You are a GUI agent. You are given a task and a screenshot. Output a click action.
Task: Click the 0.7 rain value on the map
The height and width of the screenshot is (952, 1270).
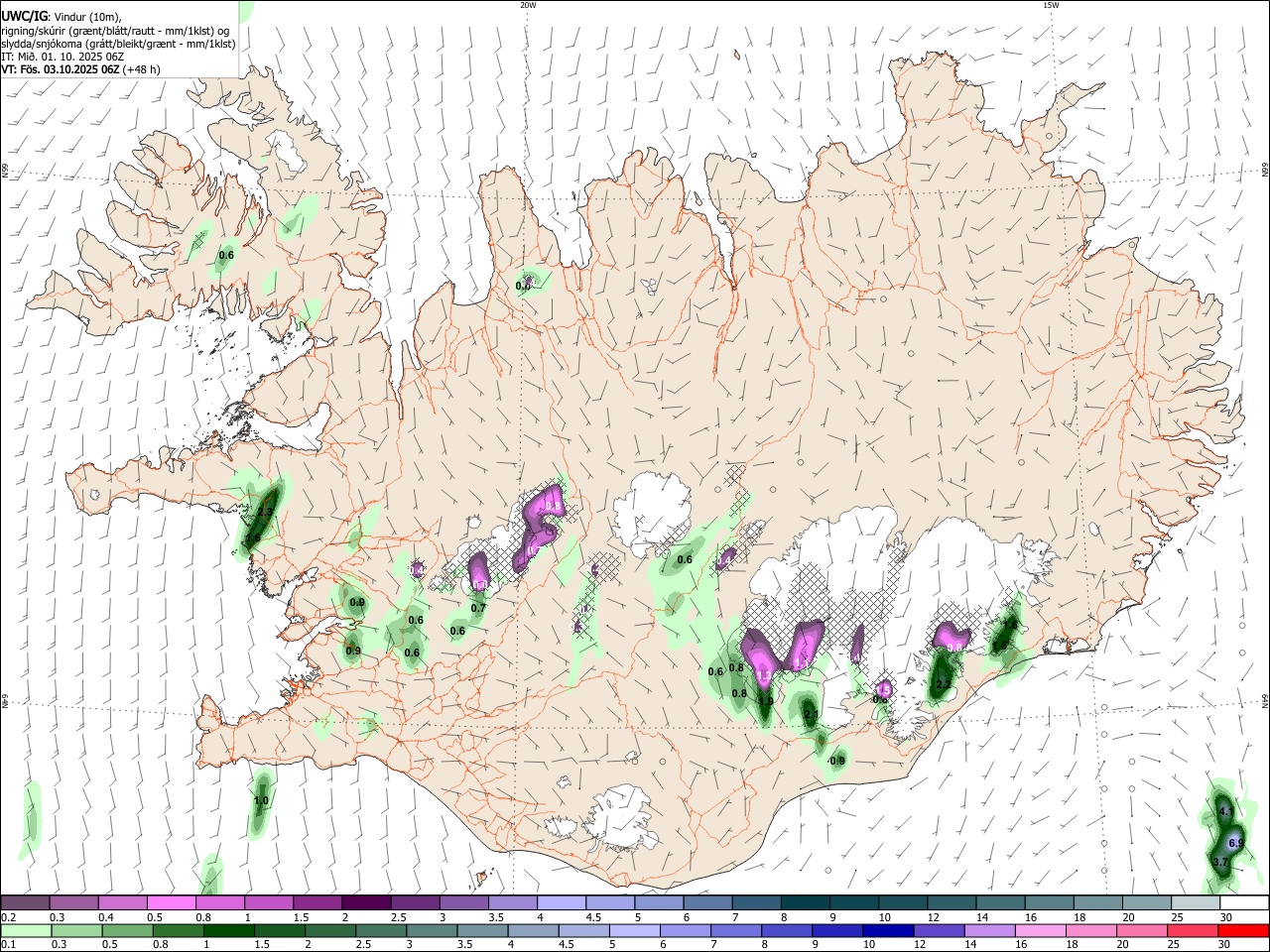tap(478, 608)
